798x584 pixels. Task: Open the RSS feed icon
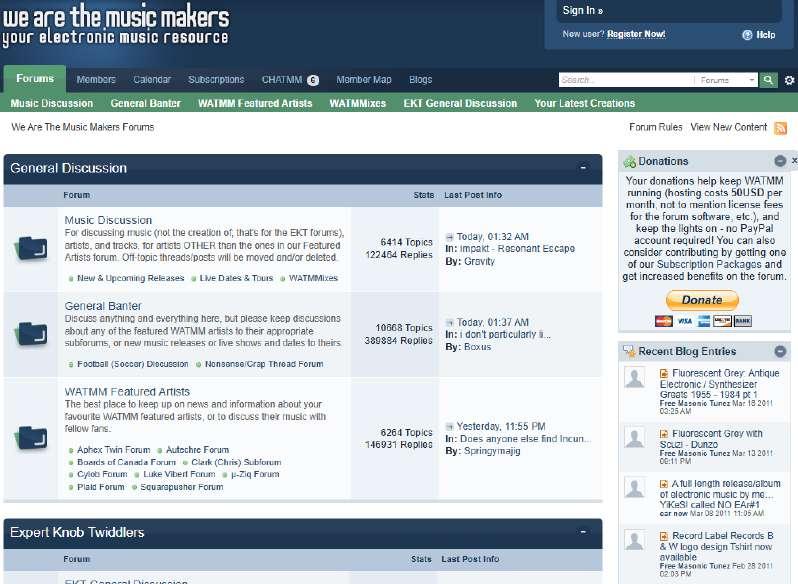(x=780, y=128)
